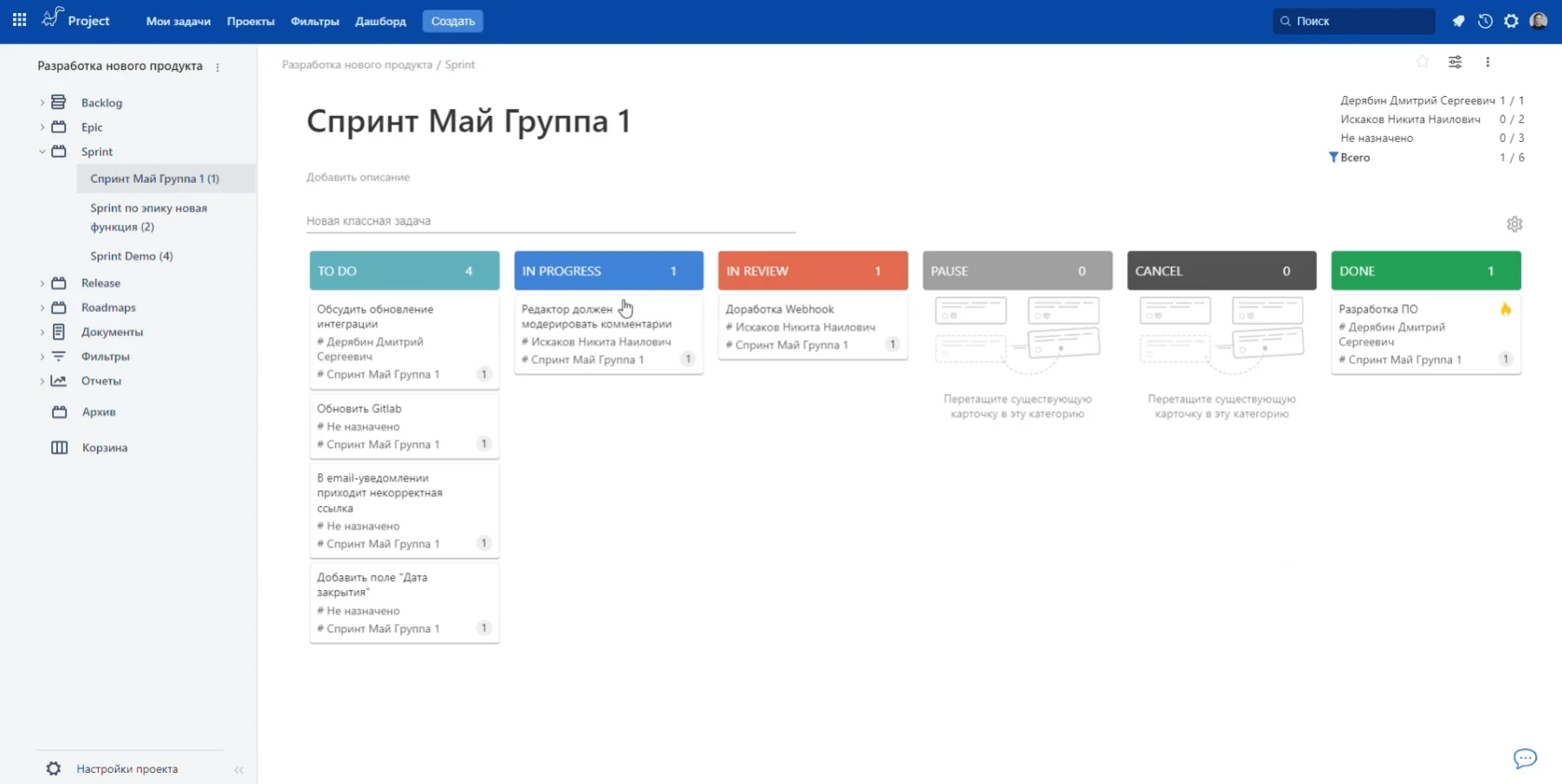This screenshot has width=1562, height=784.
Task: Open Фильтры menu in top bar
Action: [314, 21]
